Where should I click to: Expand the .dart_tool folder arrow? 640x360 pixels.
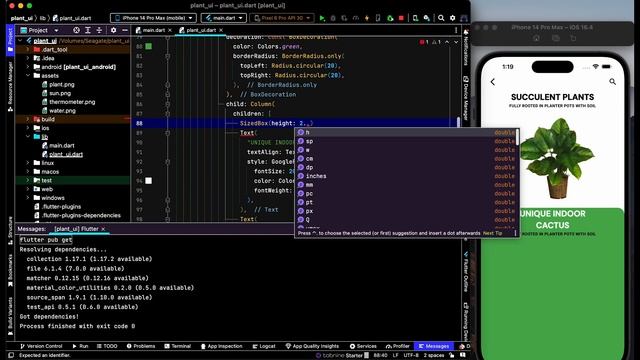point(28,49)
